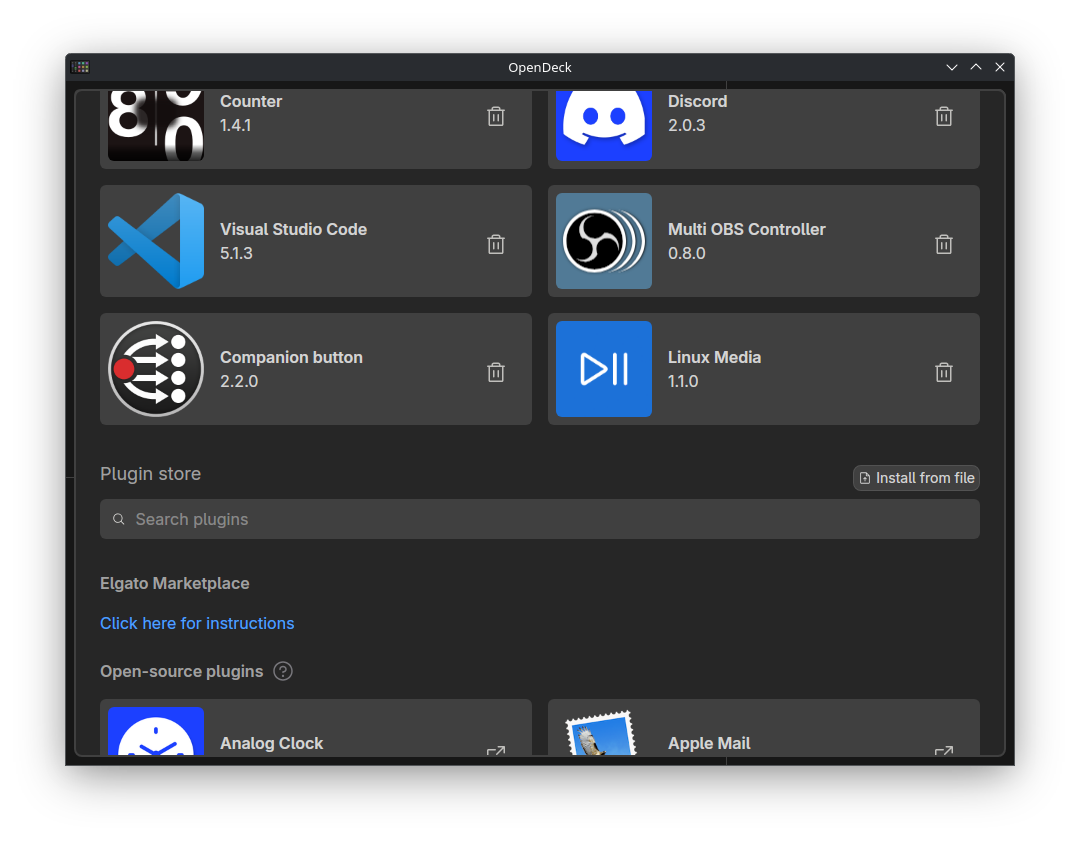Click the Linux Media title text

click(x=714, y=357)
